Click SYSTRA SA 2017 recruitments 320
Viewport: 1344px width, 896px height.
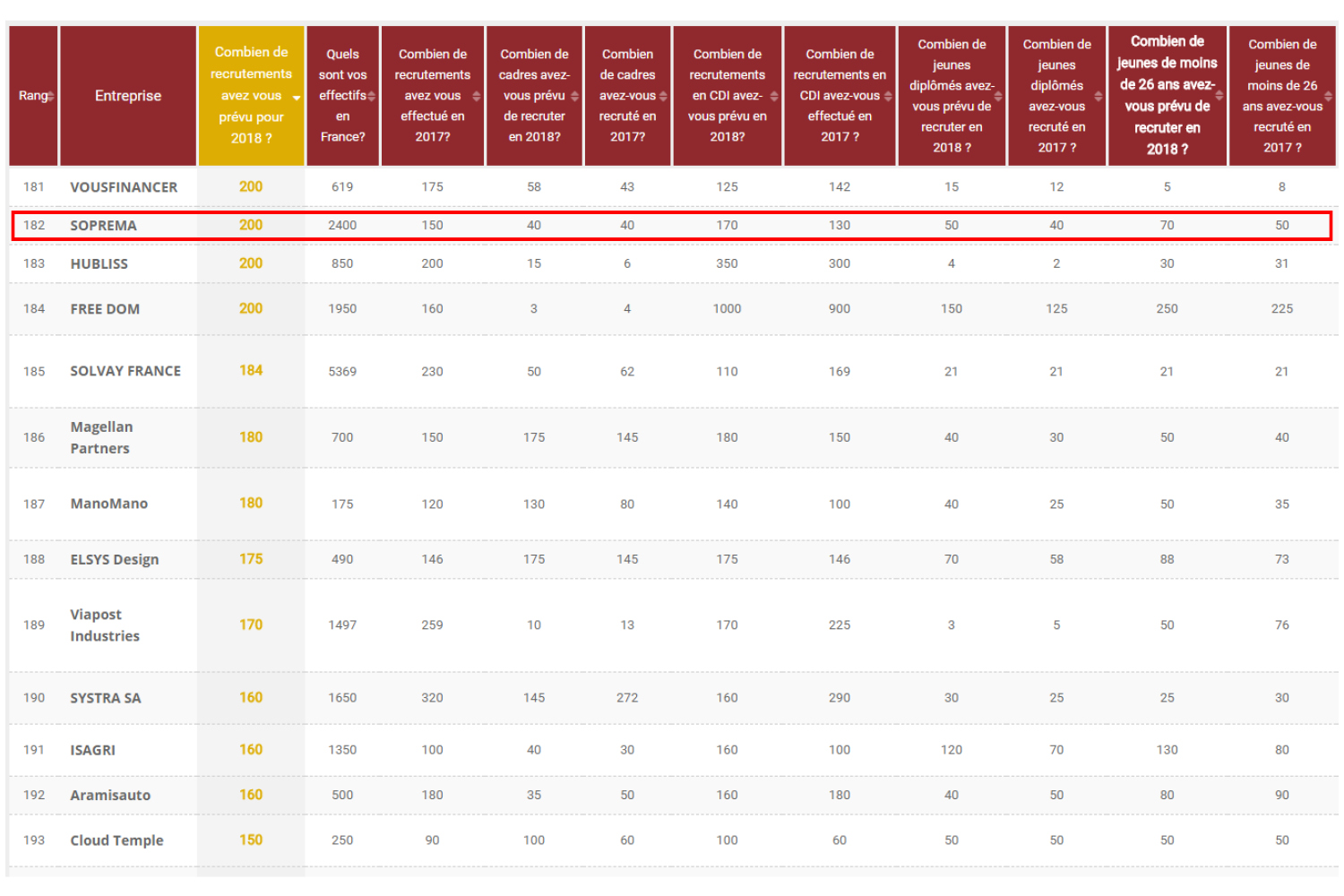pyautogui.click(x=433, y=698)
